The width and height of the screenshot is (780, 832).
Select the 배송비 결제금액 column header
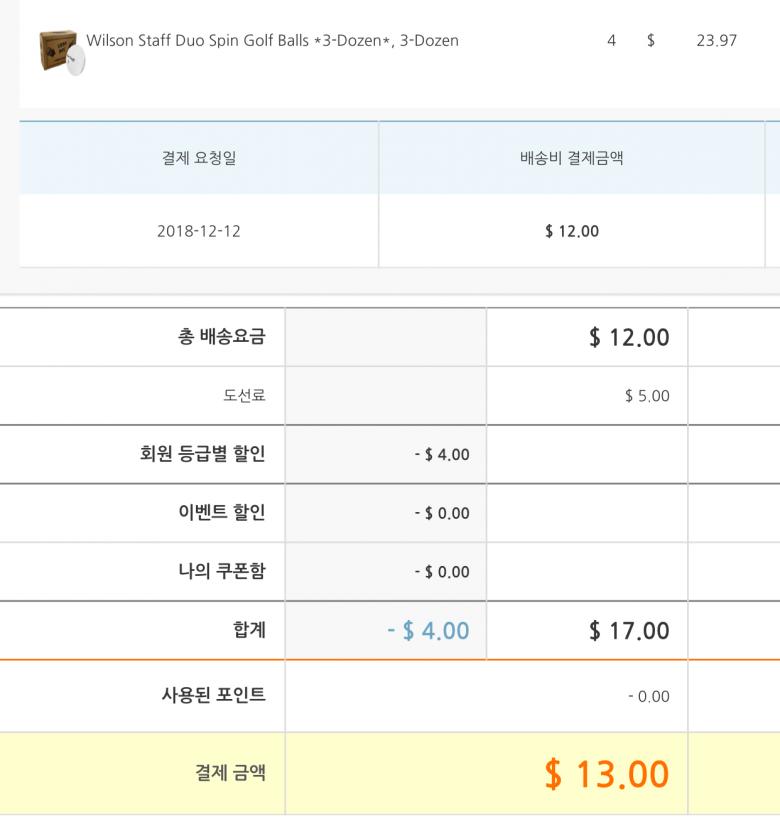(571, 157)
